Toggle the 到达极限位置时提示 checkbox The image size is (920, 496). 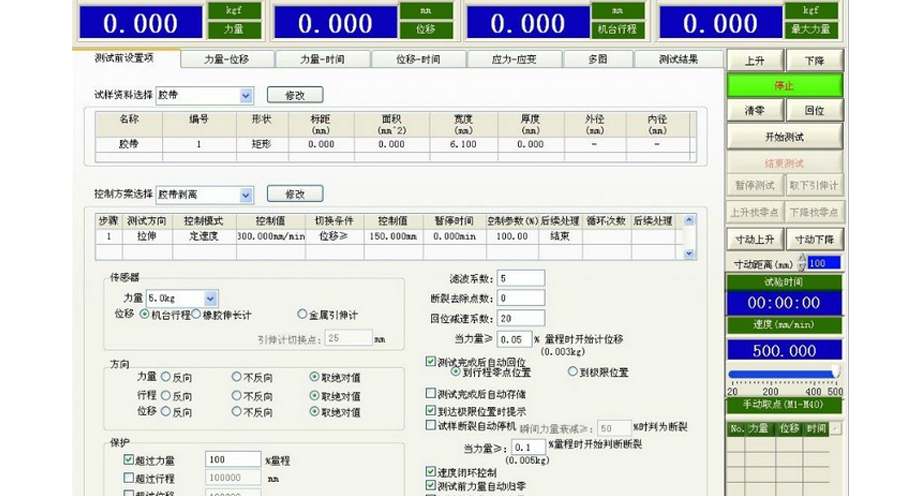(x=432, y=411)
